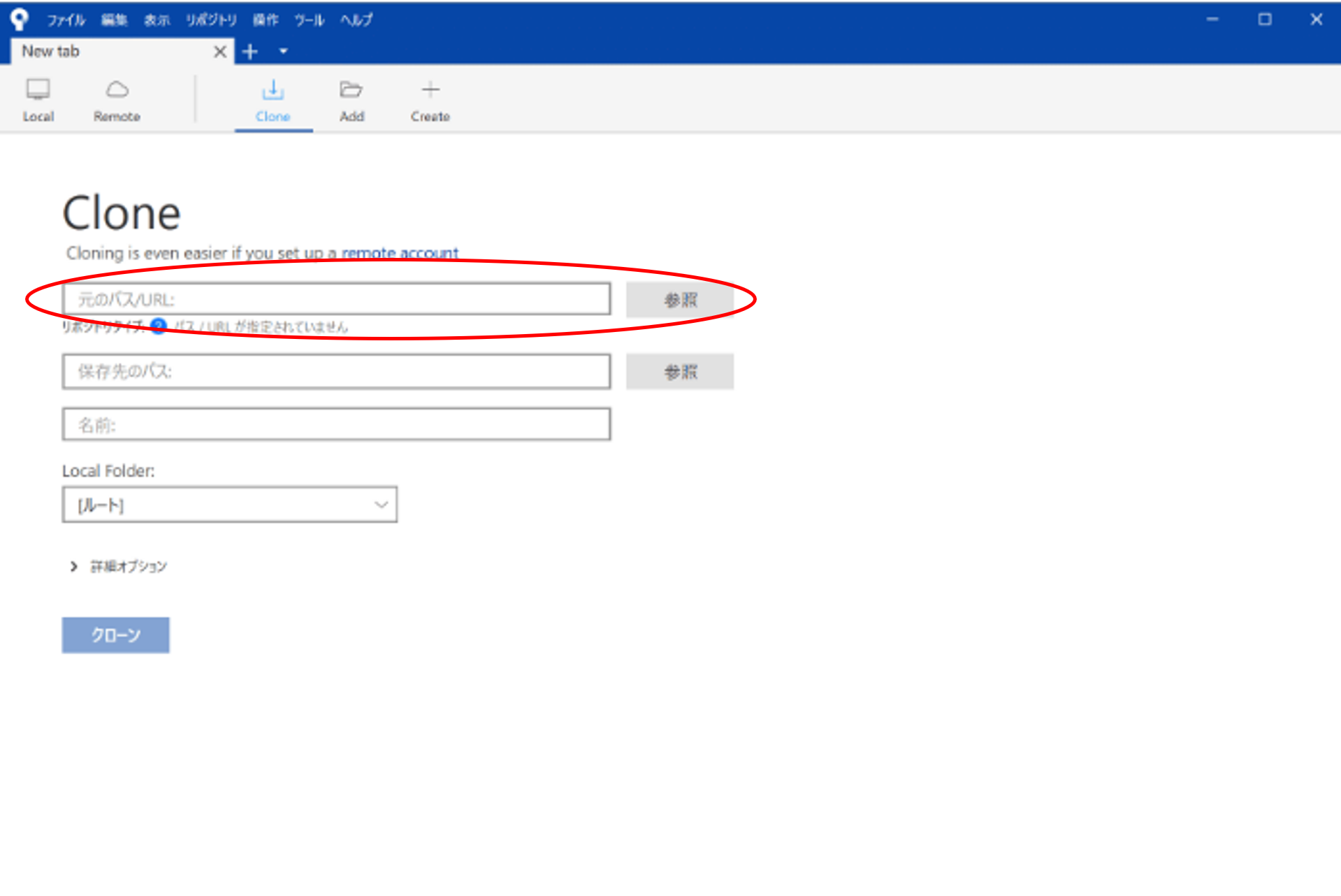1341x896 pixels.
Task: Follow the remote account link
Action: click(400, 253)
